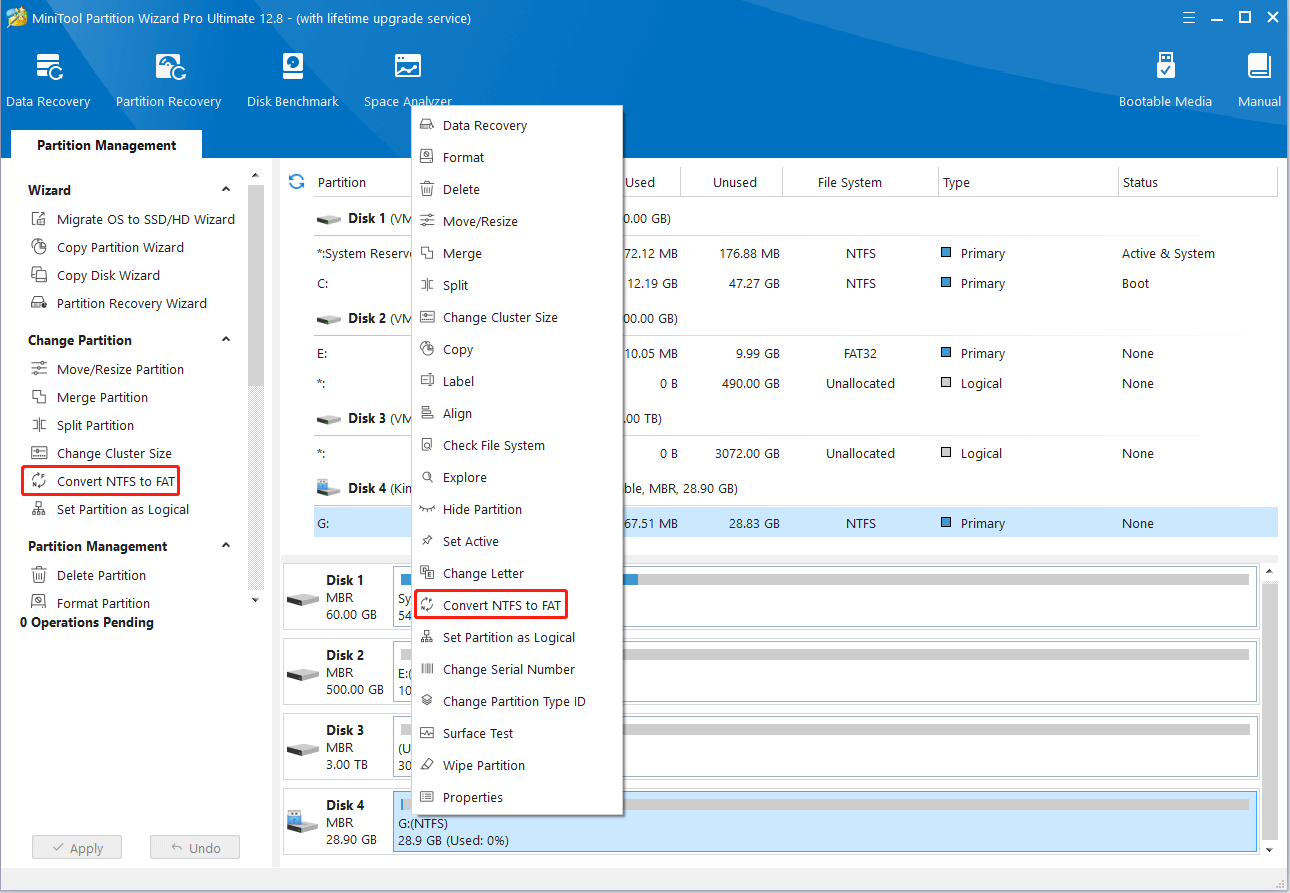1290x893 pixels.
Task: Select Check File System in context menu
Action: [517, 445]
